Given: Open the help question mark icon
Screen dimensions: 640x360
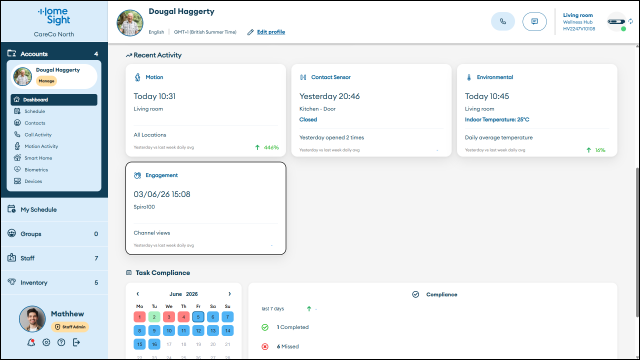Looking at the screenshot, I should click(x=61, y=342).
